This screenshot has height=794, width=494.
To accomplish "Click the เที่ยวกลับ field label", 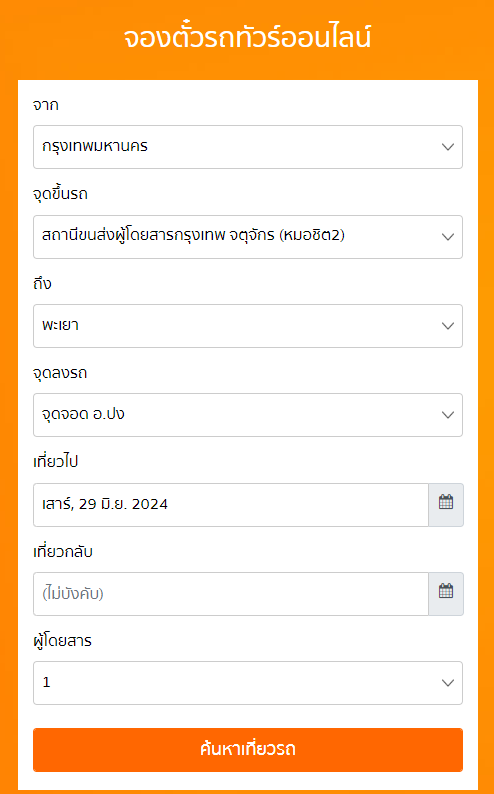I will coord(63,552).
